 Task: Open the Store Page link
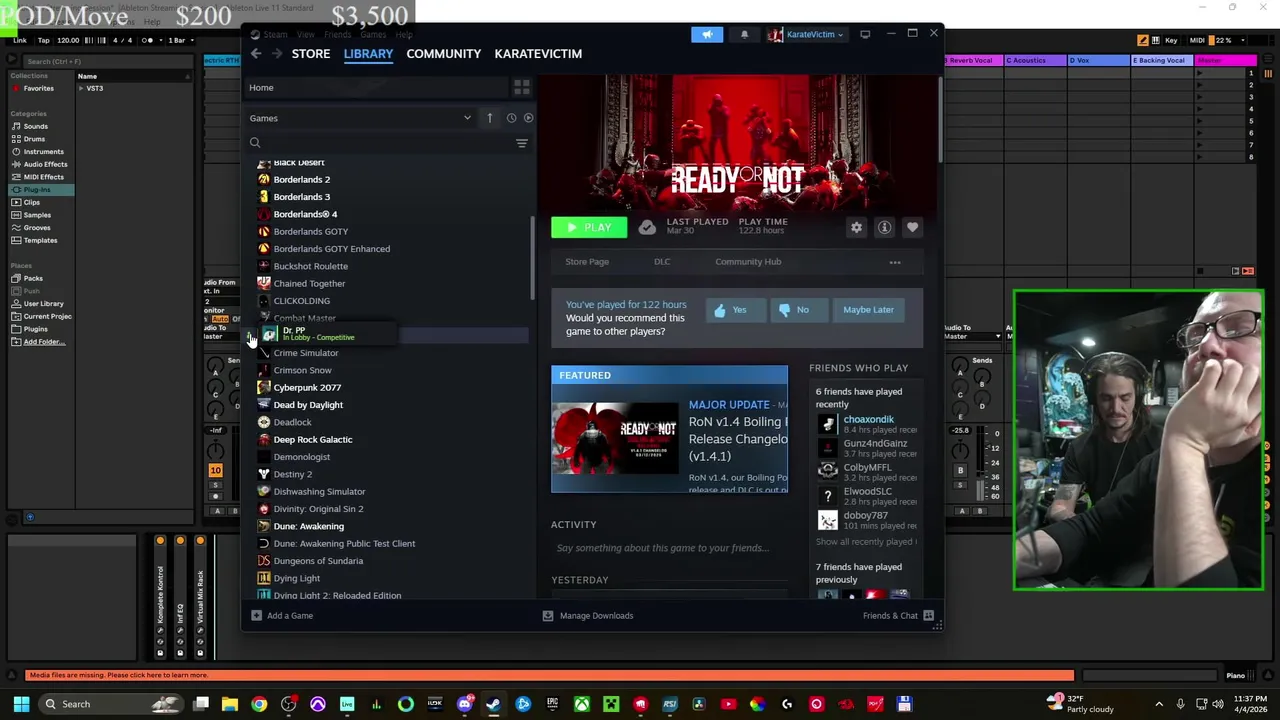(x=587, y=262)
